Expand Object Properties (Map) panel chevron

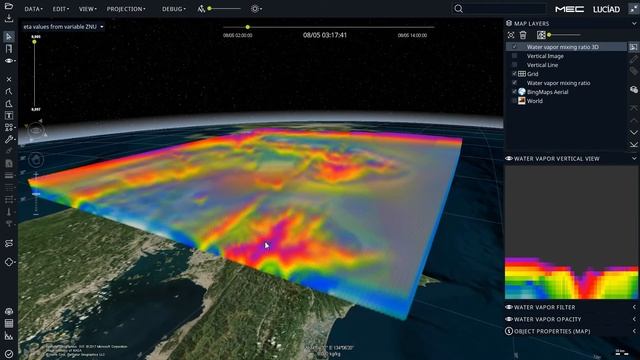point(634,331)
